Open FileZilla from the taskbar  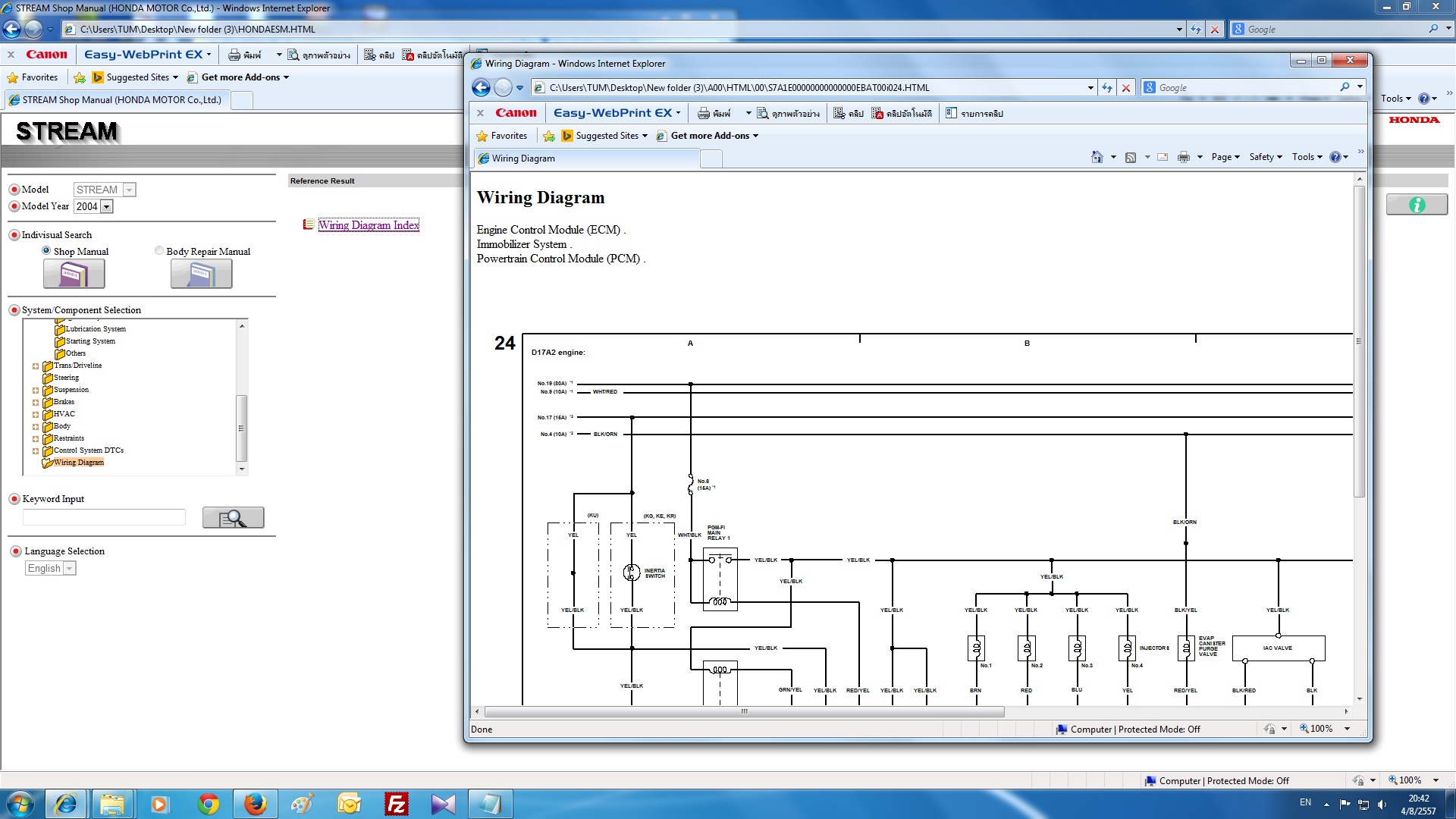(396, 804)
